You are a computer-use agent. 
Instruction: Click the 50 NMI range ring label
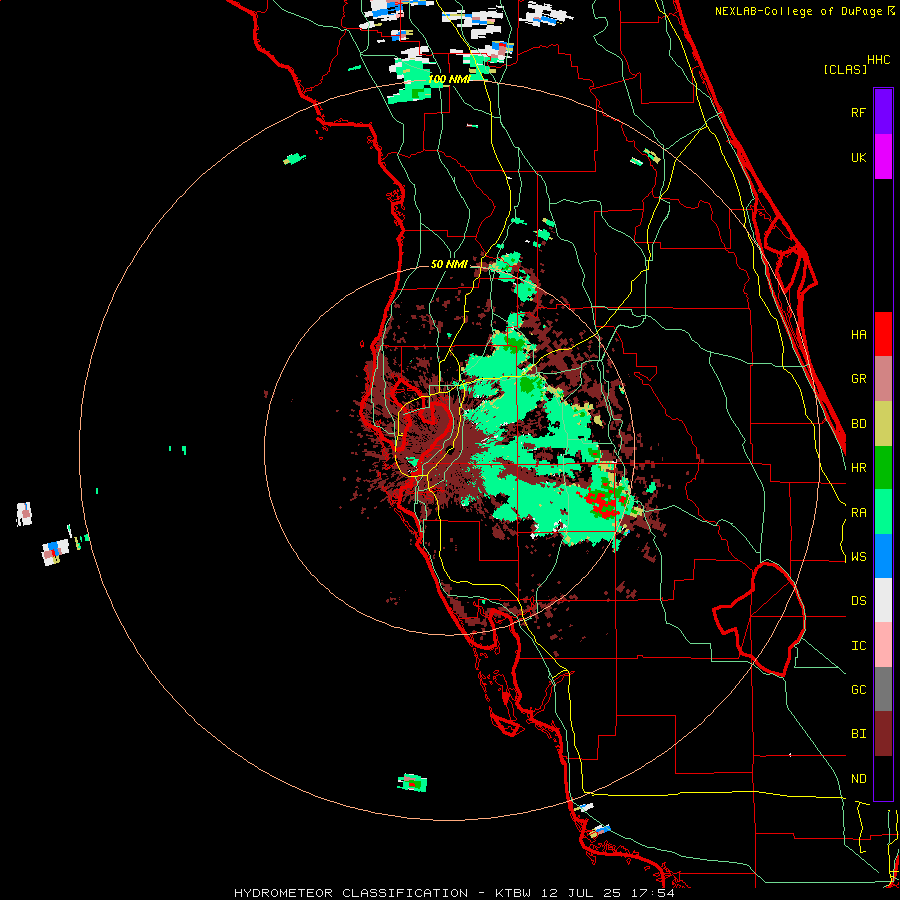pos(449,264)
